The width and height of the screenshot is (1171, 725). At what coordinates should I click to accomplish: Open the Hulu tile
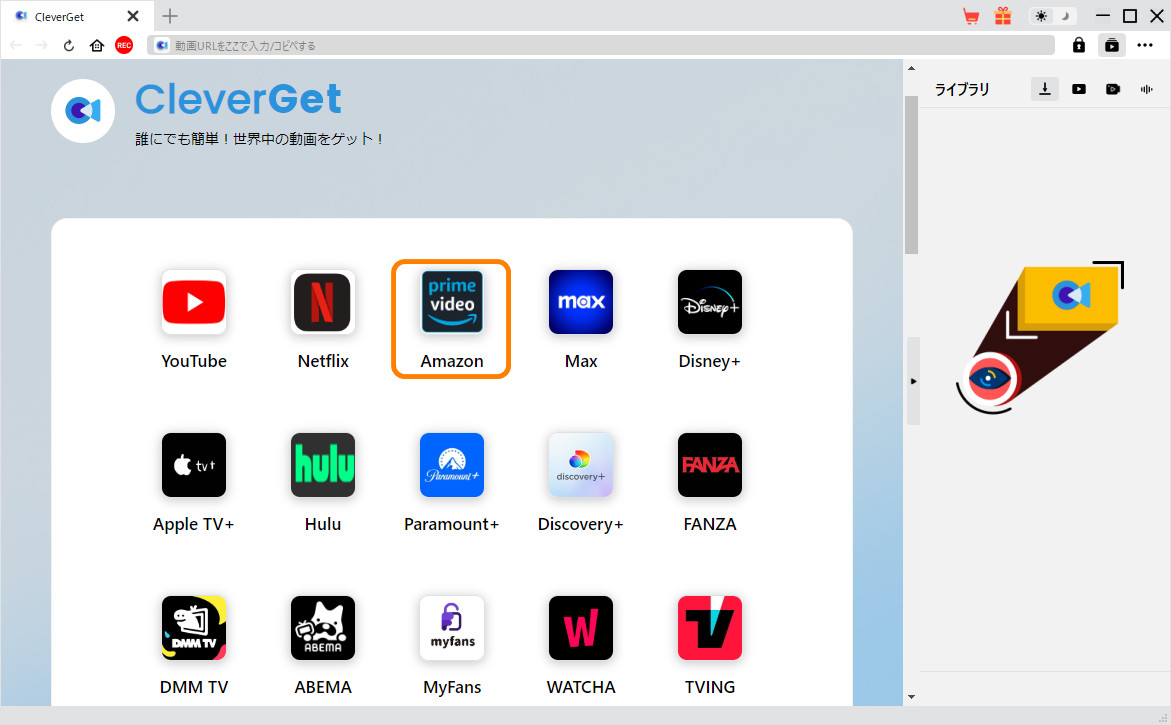[323, 465]
